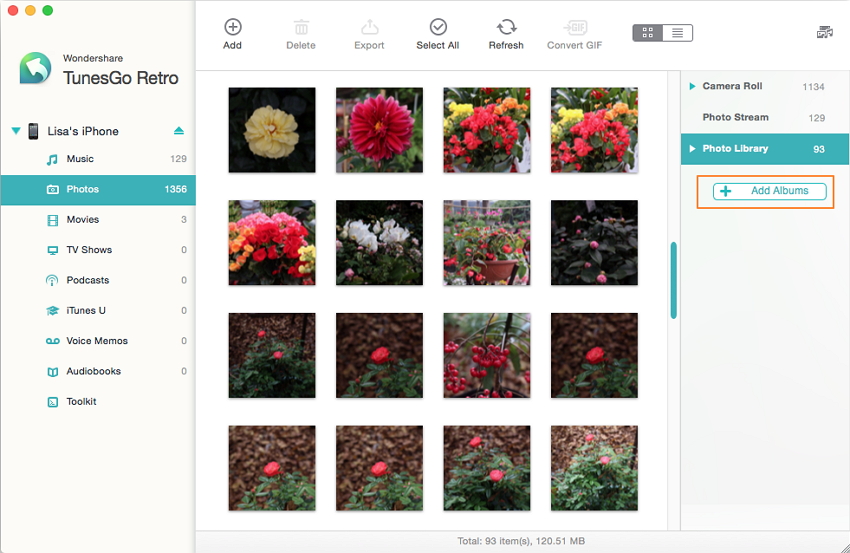The image size is (850, 553).
Task: Switch to grid view mode
Action: 648,33
